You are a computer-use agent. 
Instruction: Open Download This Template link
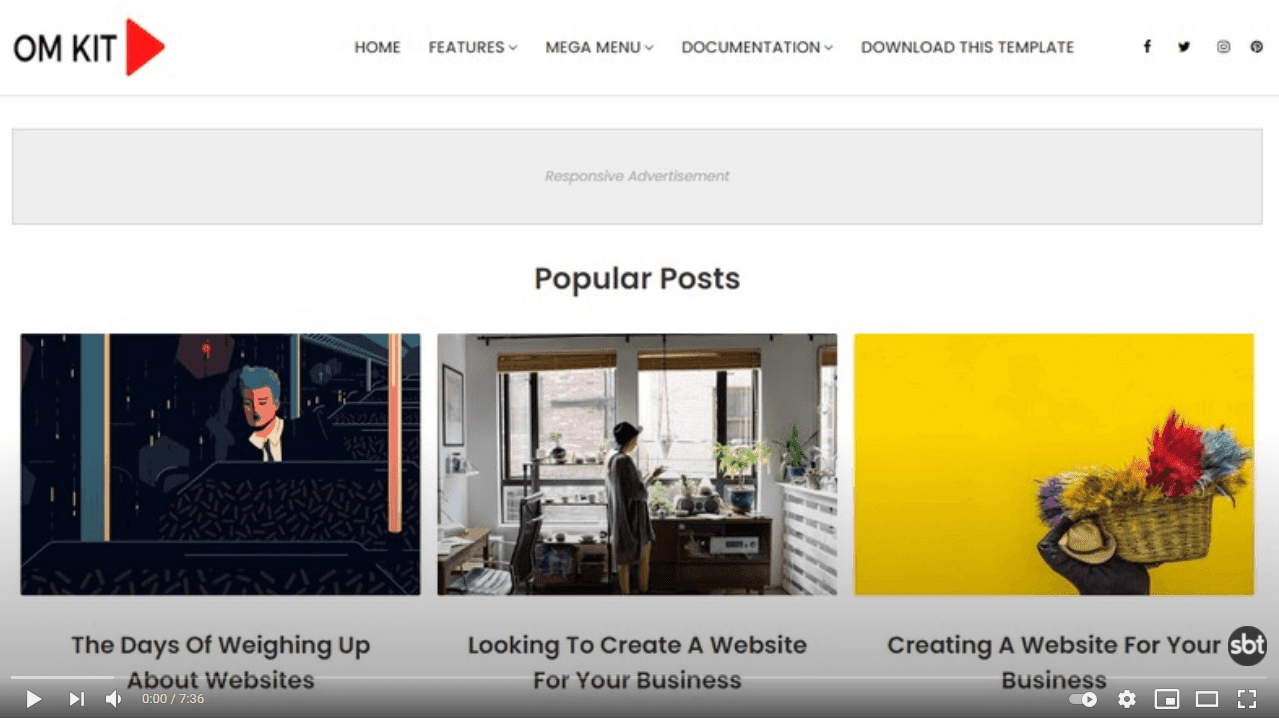coord(967,47)
